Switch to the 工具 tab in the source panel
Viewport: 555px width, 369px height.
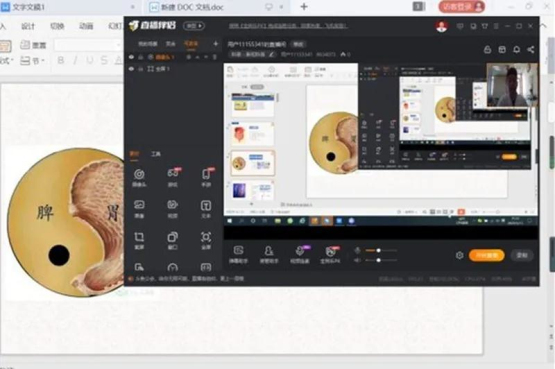coord(156,154)
